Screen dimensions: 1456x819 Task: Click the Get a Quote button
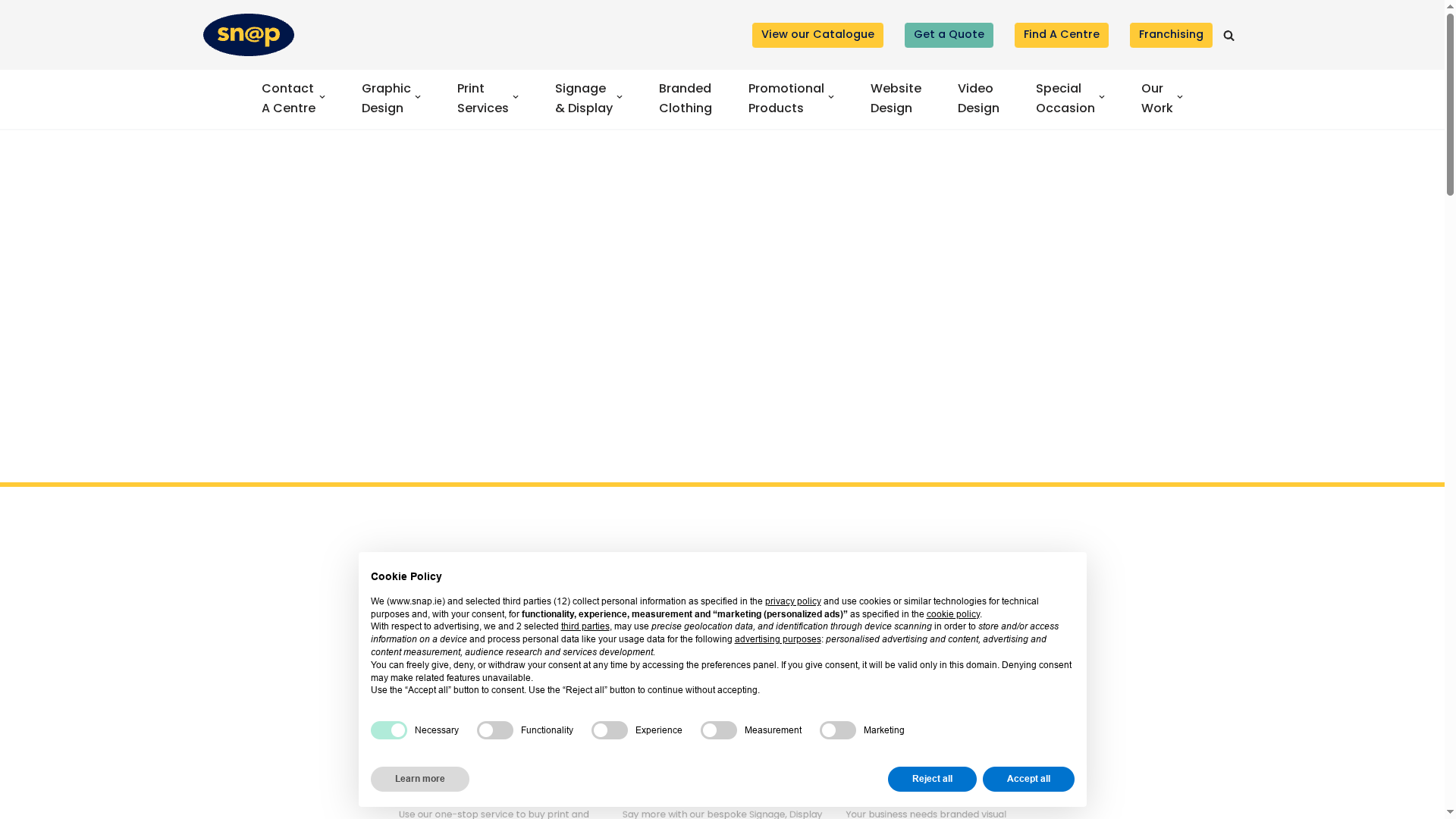pos(949,35)
